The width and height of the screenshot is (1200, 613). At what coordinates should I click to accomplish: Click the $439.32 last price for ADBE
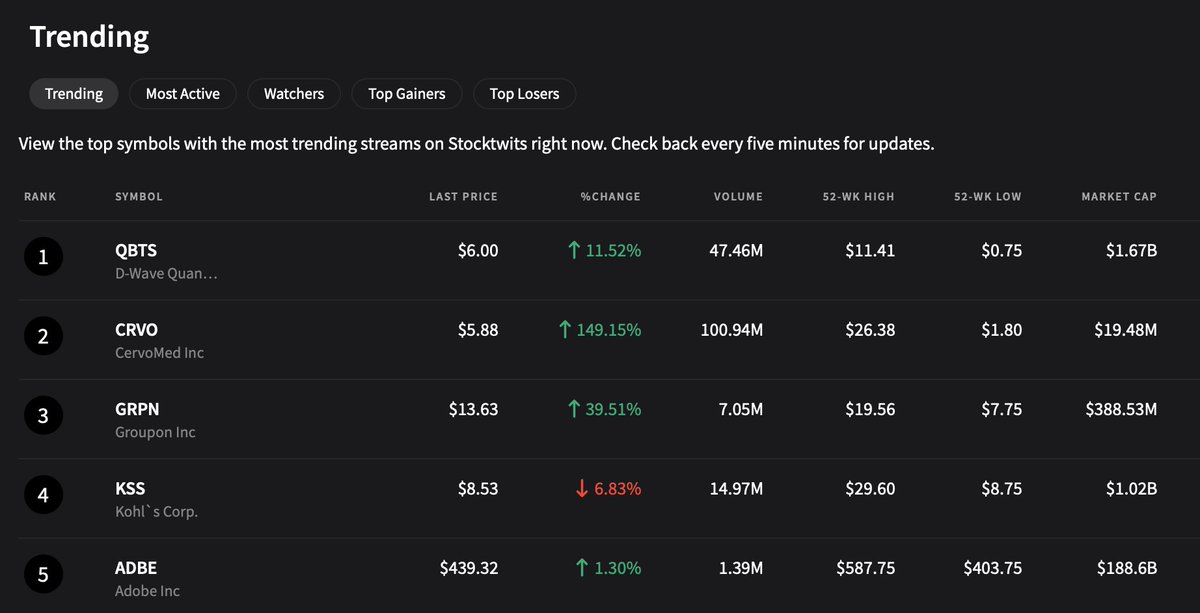pyautogui.click(x=469, y=568)
